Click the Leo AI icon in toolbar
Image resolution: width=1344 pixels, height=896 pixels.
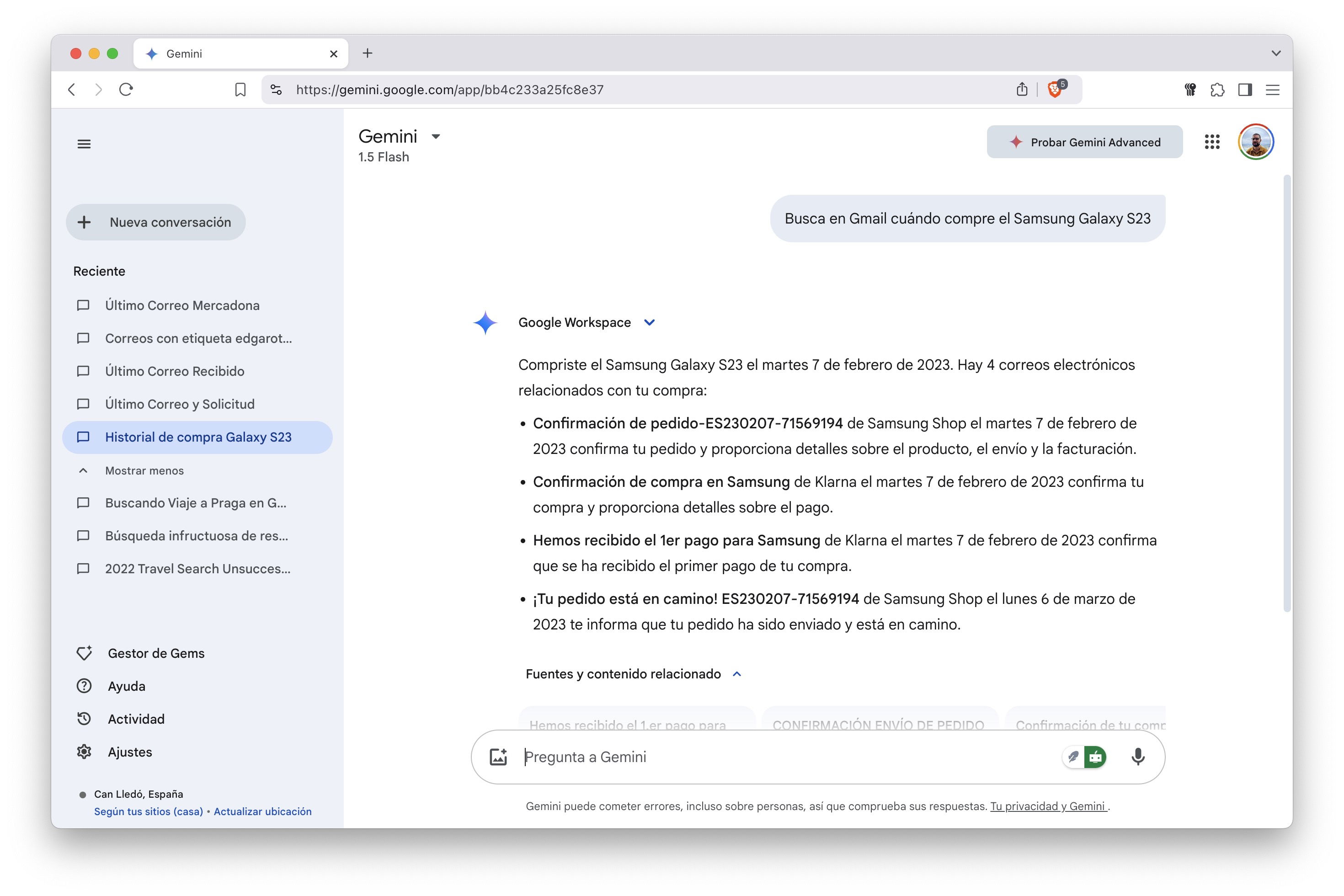1190,90
